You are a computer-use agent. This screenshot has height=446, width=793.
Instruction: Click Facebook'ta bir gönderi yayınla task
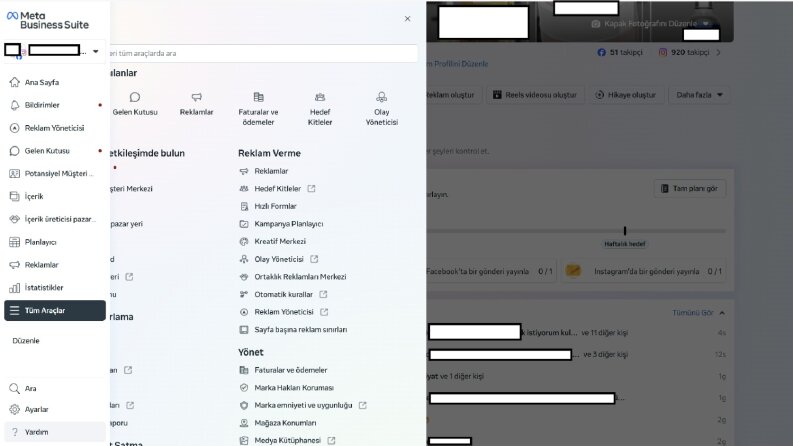(491, 272)
